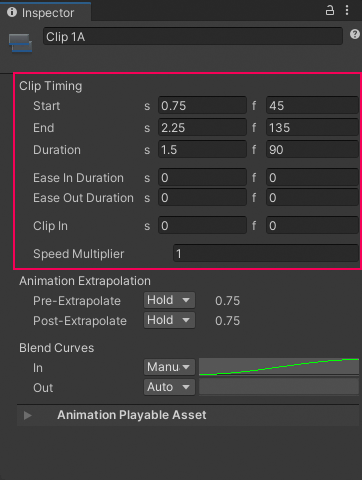Select the Clip In frames field
Image resolution: width=362 pixels, height=480 pixels.
click(312, 226)
